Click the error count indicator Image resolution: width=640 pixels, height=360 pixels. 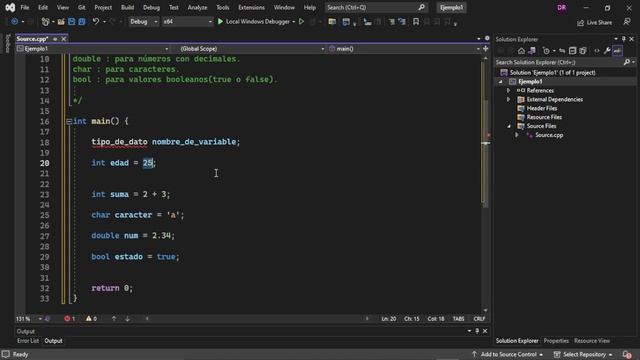click(x=69, y=319)
